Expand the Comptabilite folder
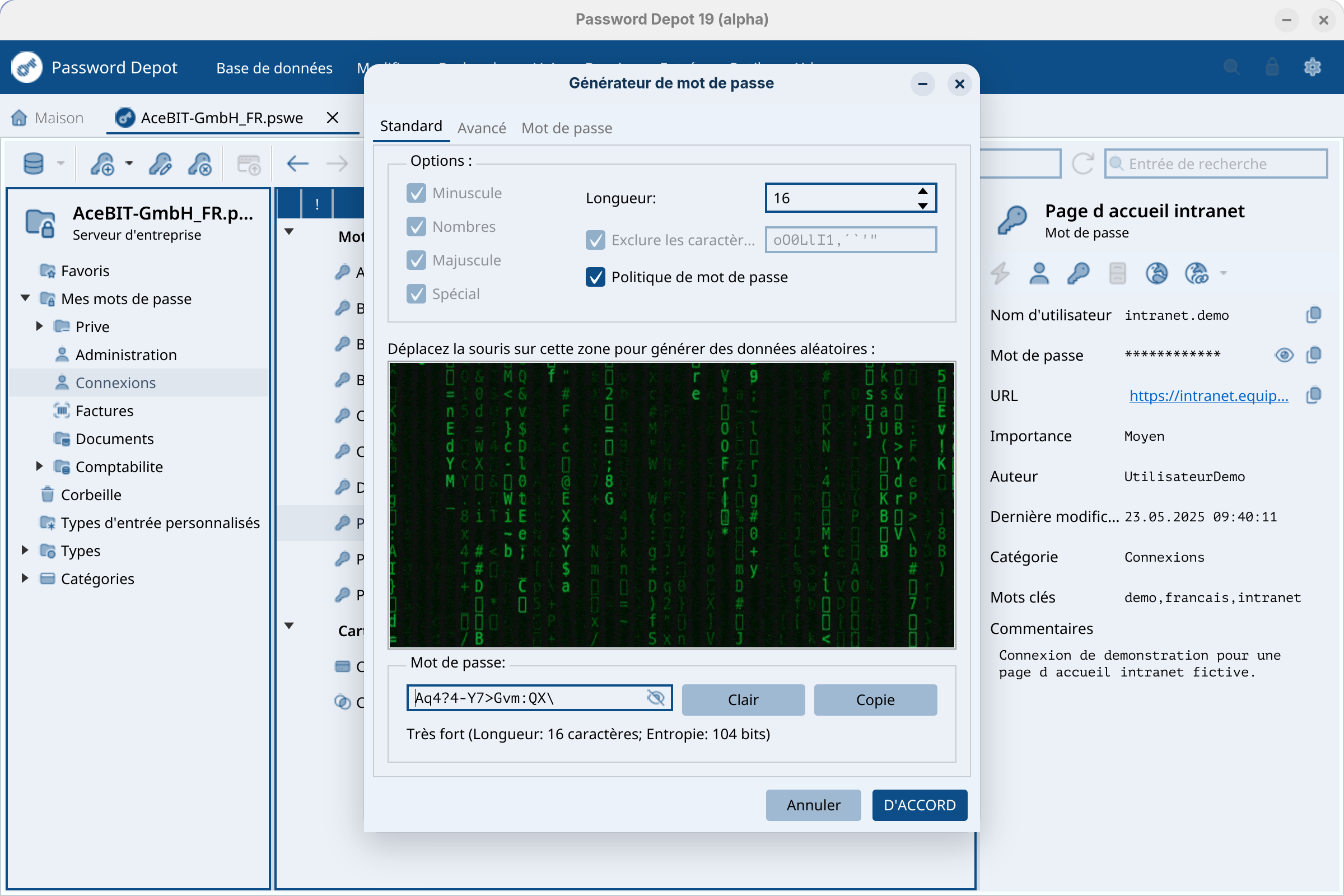Viewport: 1344px width, 896px height. tap(39, 466)
